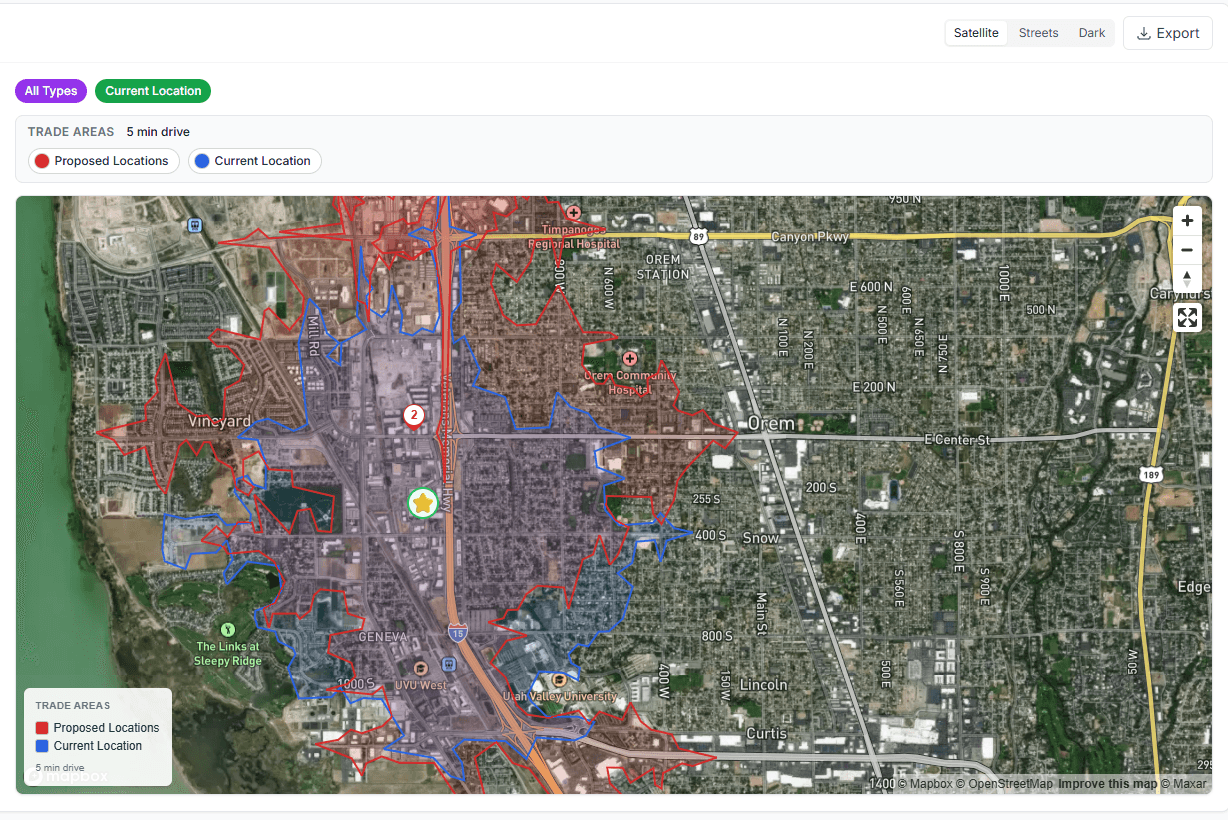Open the Maxar attribution link
Image resolution: width=1228 pixels, height=820 pixels.
point(1184,784)
